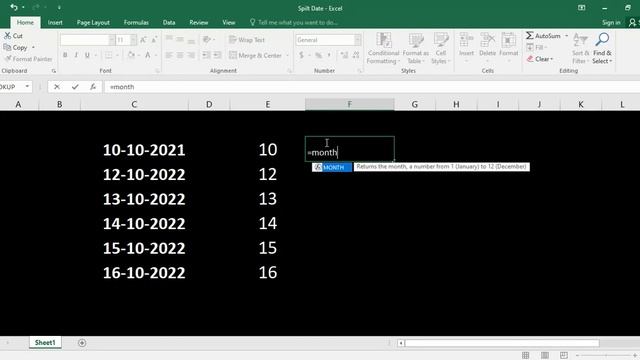640x360 pixels.
Task: Add a new sheet with plus button
Action: pyautogui.click(x=82, y=343)
